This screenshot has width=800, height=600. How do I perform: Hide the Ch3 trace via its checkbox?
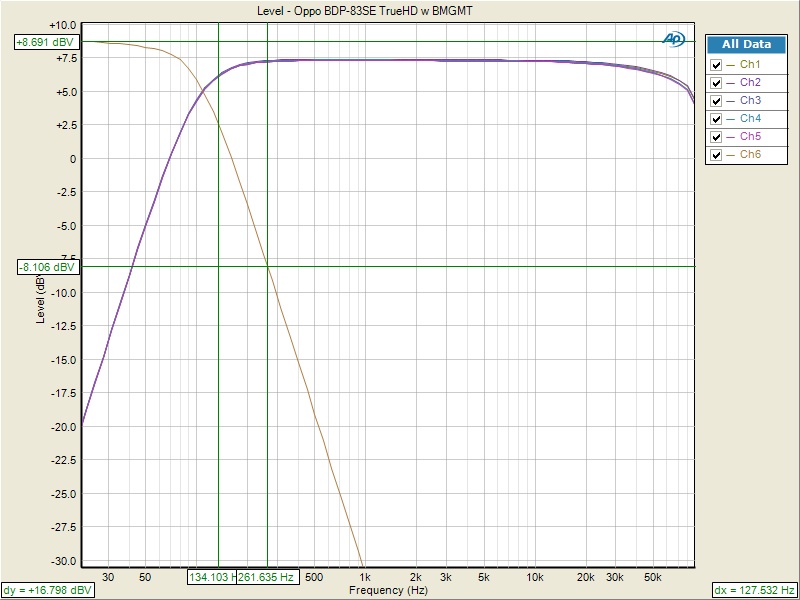click(x=715, y=101)
